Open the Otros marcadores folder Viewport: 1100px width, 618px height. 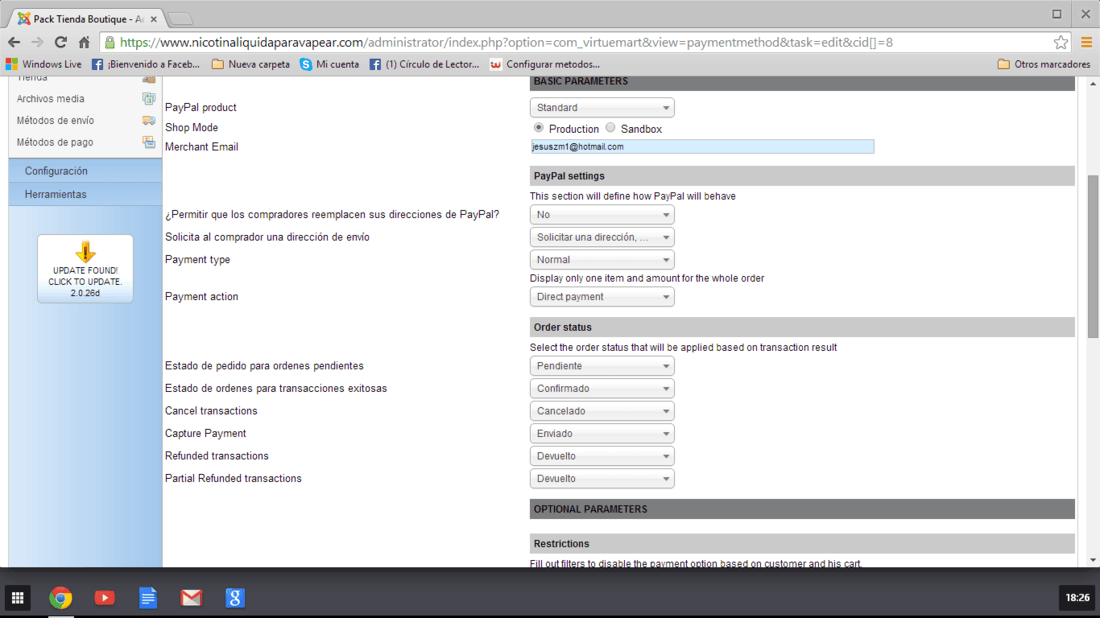coord(1044,65)
